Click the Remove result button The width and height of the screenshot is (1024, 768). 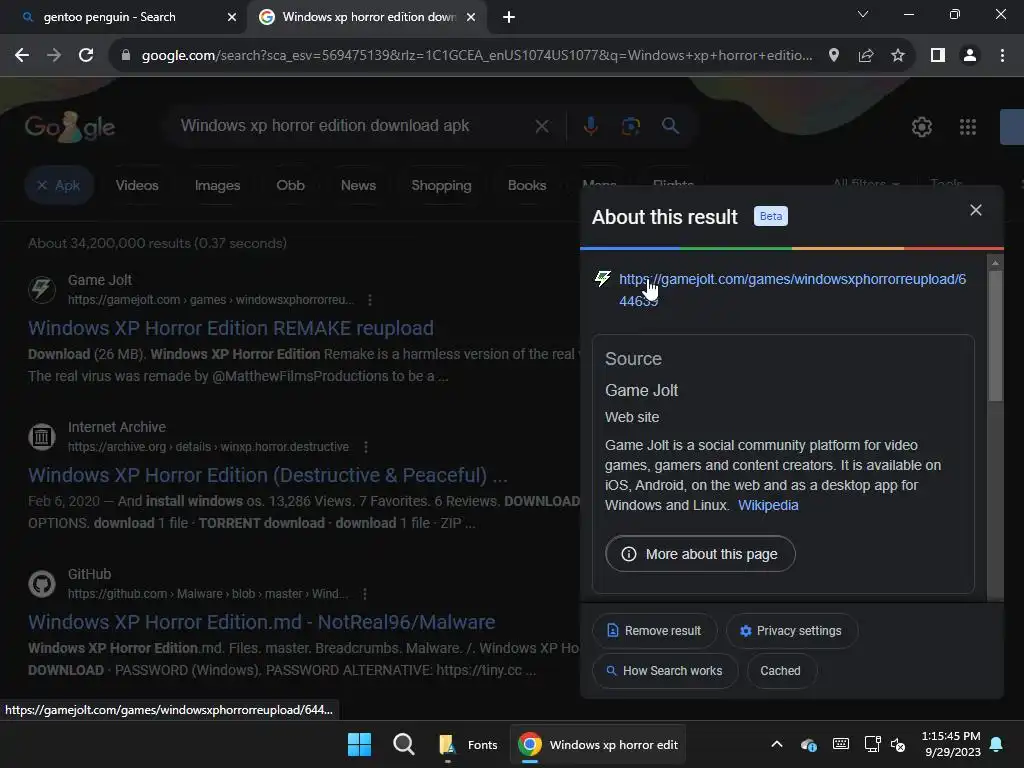coord(654,631)
